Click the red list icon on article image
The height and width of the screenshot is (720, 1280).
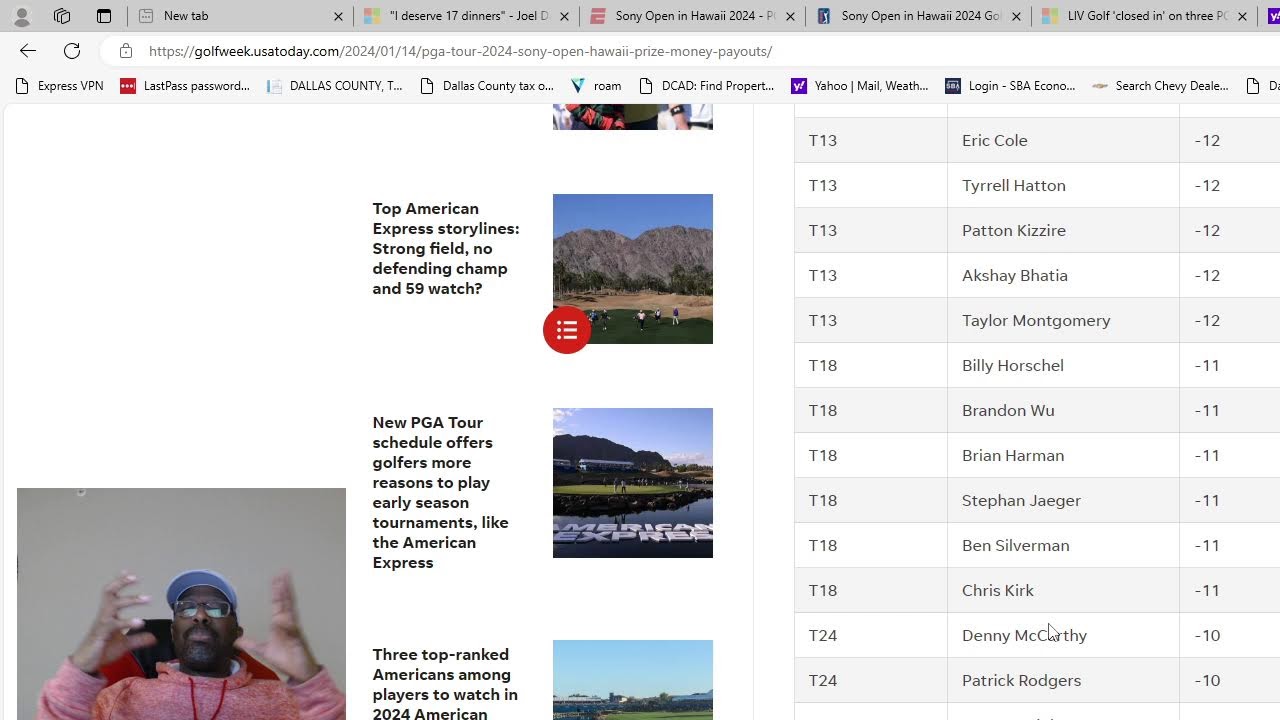pos(567,329)
